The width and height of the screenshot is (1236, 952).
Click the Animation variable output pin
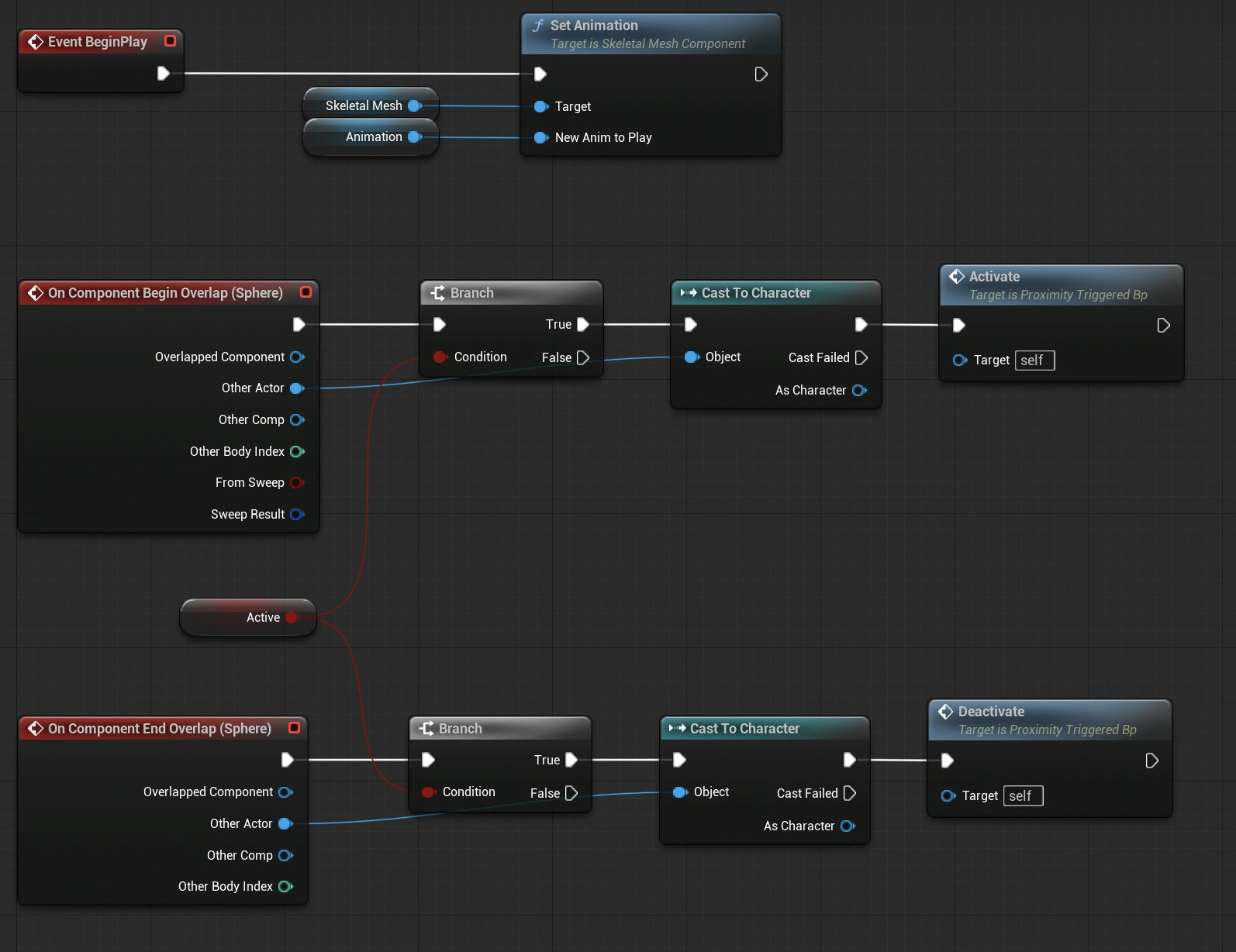[x=415, y=137]
